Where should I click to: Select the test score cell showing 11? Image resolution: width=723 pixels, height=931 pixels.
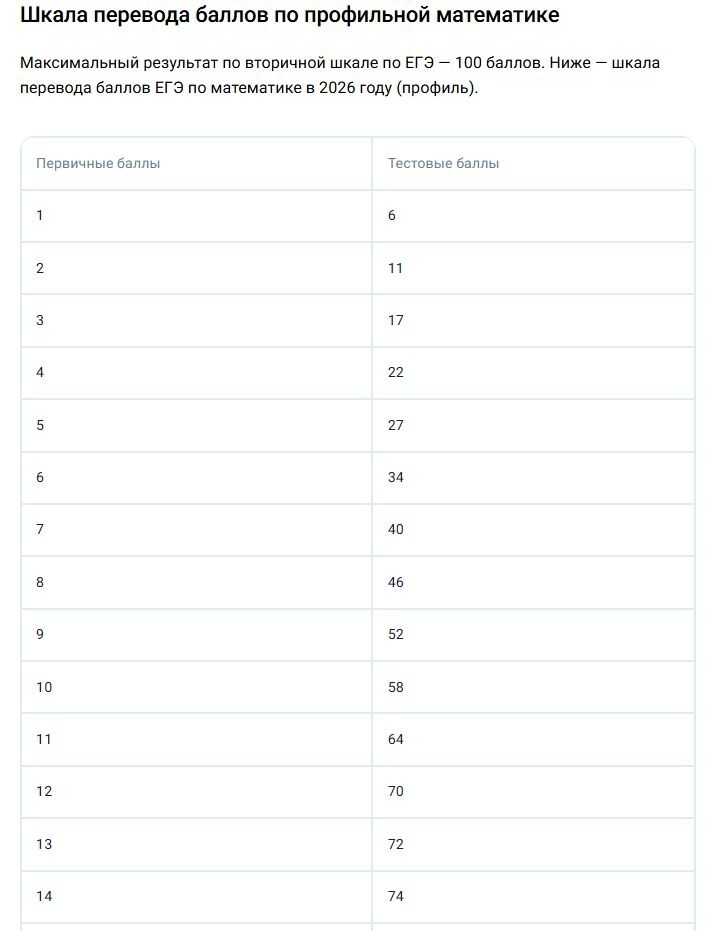533,268
